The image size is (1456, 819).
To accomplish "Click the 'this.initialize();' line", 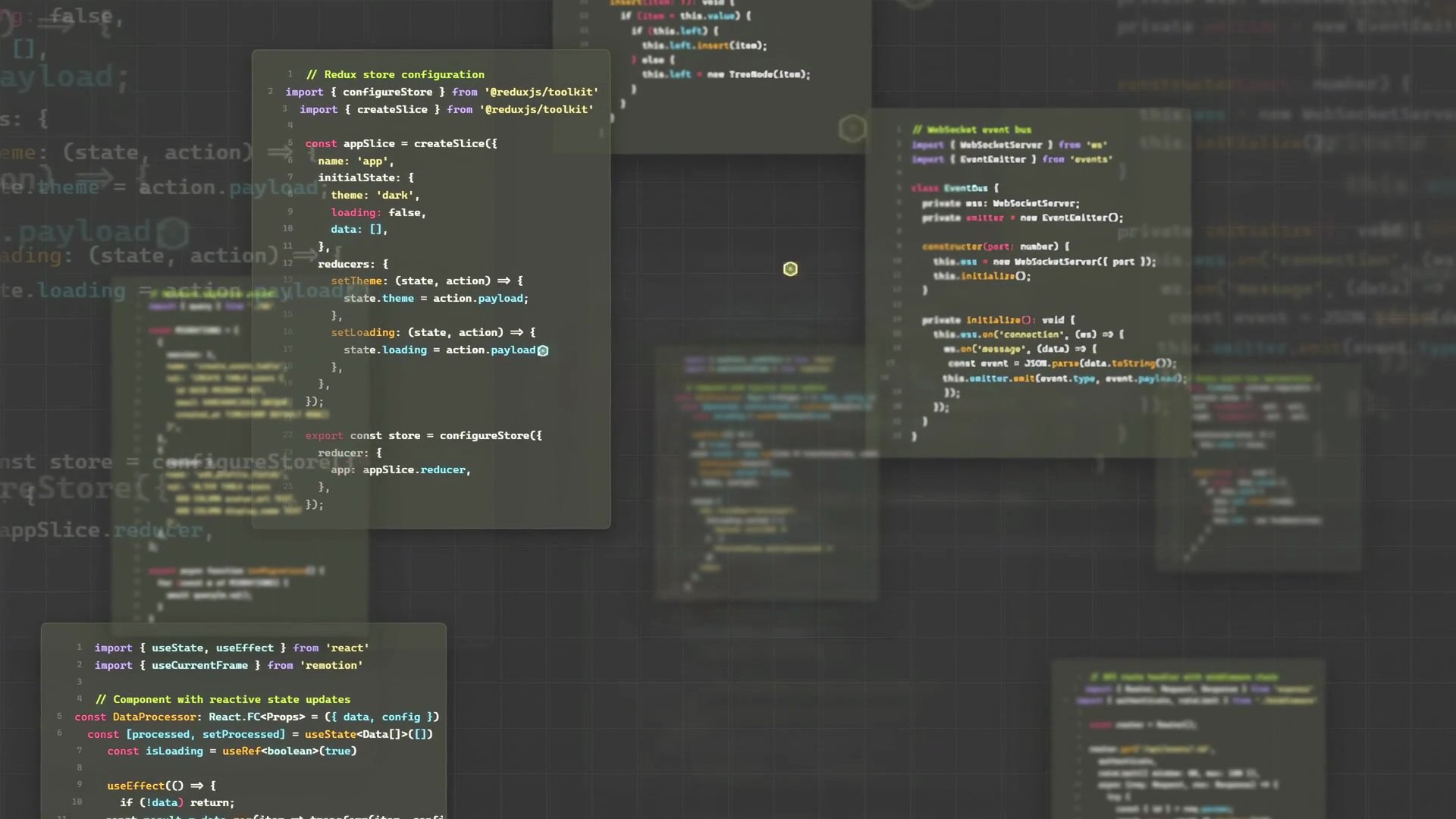I will click(x=982, y=276).
